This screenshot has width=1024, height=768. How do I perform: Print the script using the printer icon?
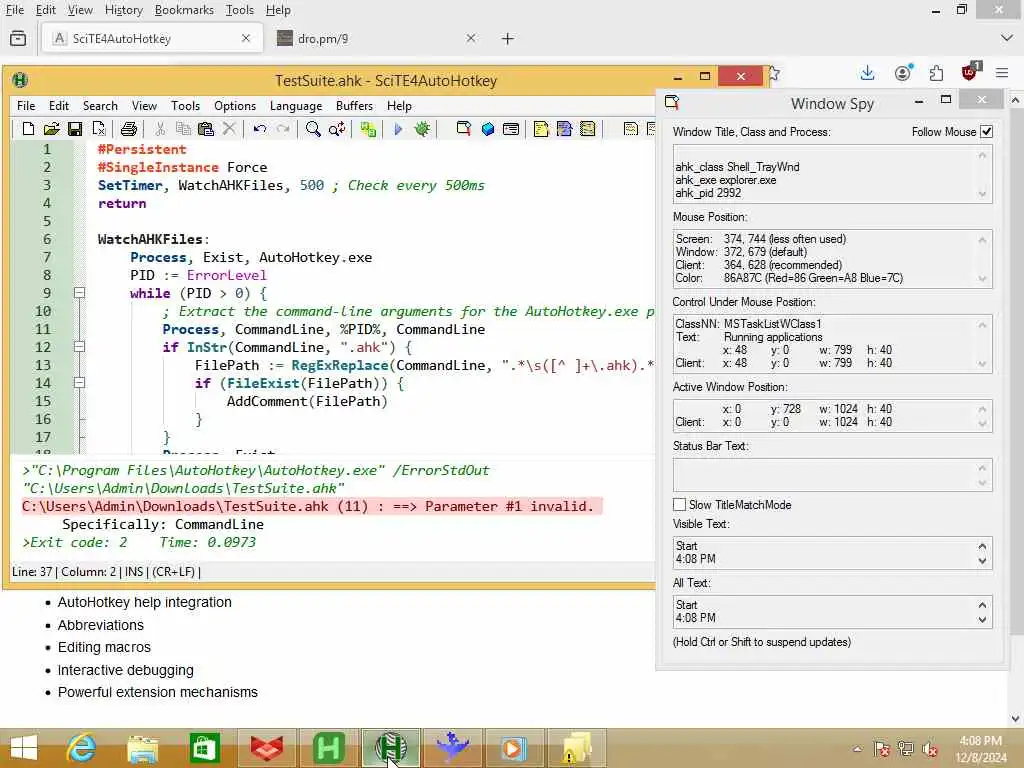pos(129,129)
